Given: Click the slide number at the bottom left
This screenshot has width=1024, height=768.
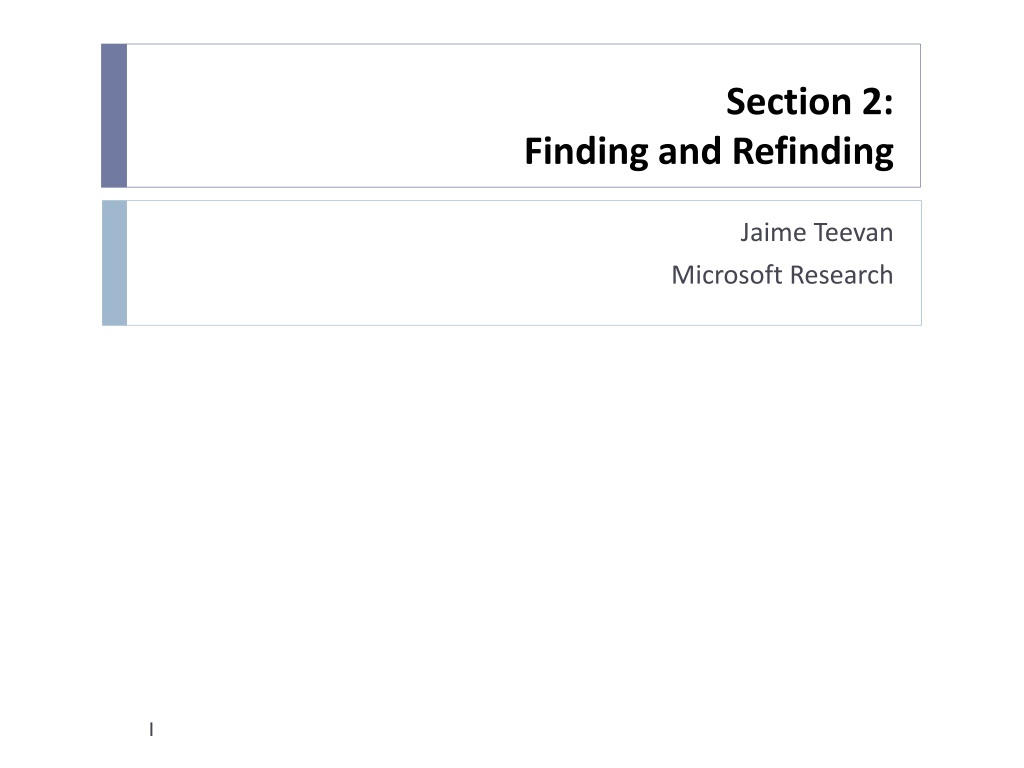Looking at the screenshot, I should click(x=152, y=729).
